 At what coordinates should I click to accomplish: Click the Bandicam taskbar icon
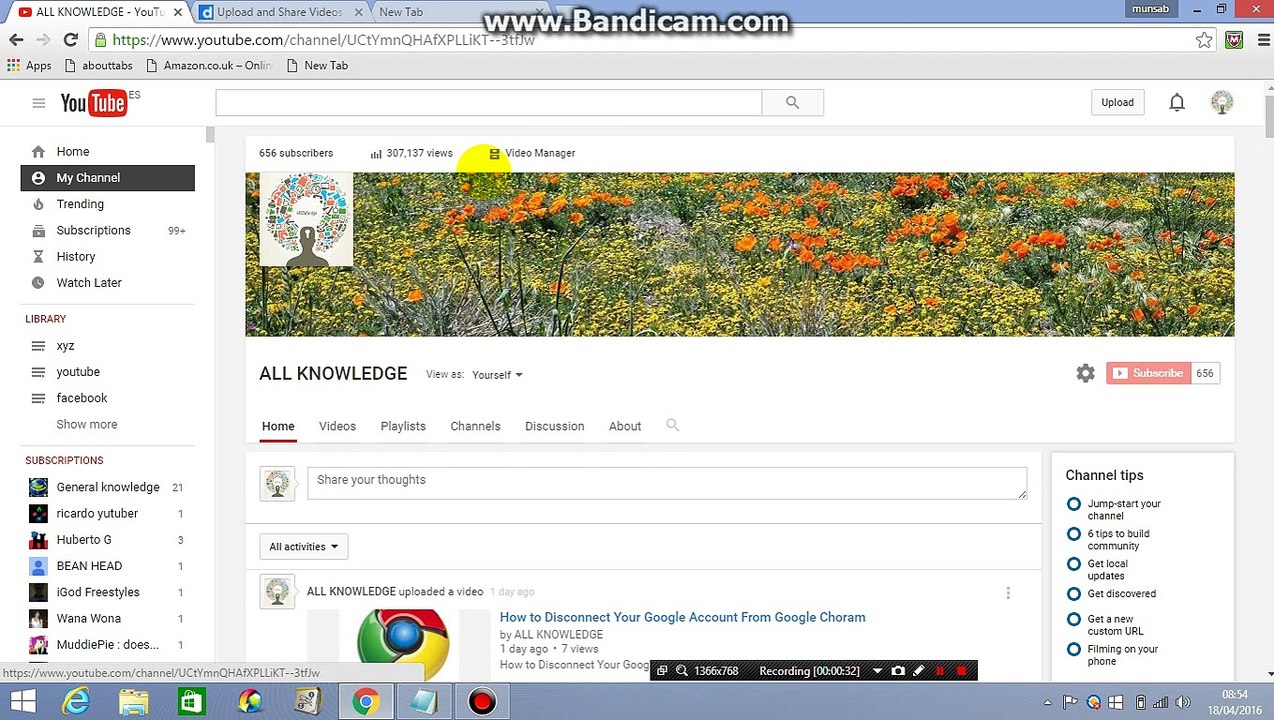click(482, 702)
